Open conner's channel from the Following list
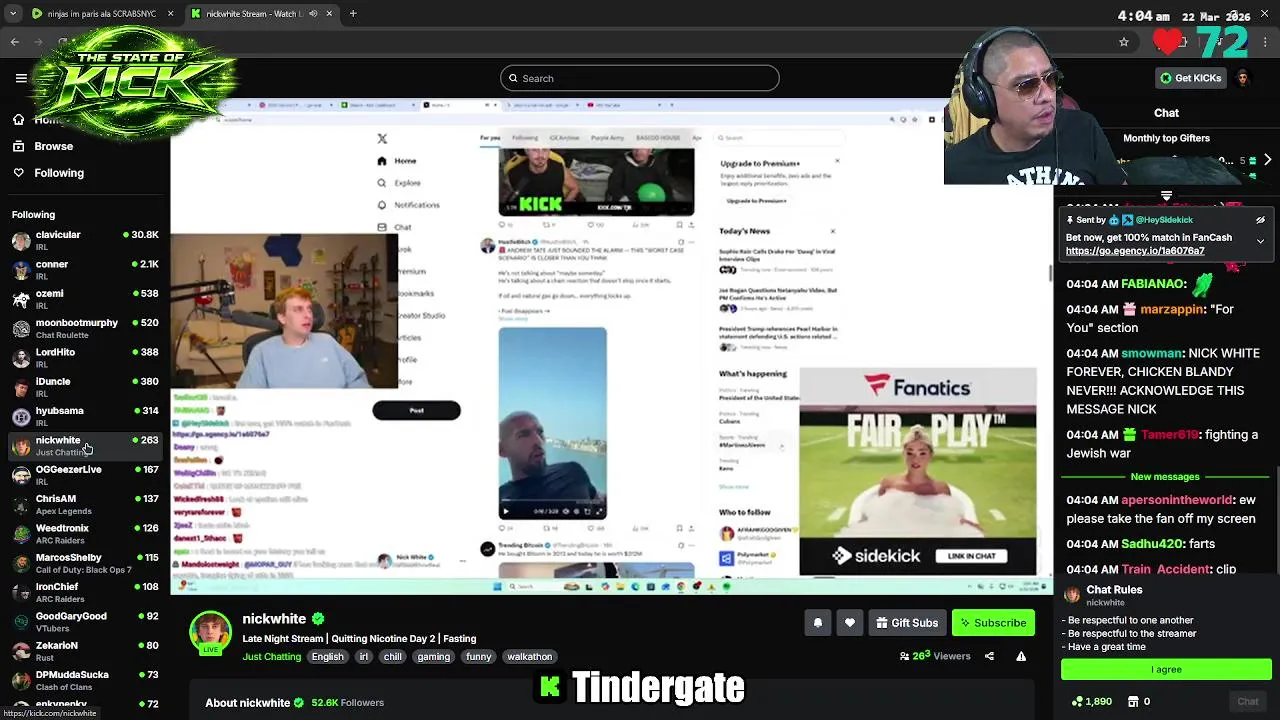The height and width of the screenshot is (720, 1280). tap(84, 270)
